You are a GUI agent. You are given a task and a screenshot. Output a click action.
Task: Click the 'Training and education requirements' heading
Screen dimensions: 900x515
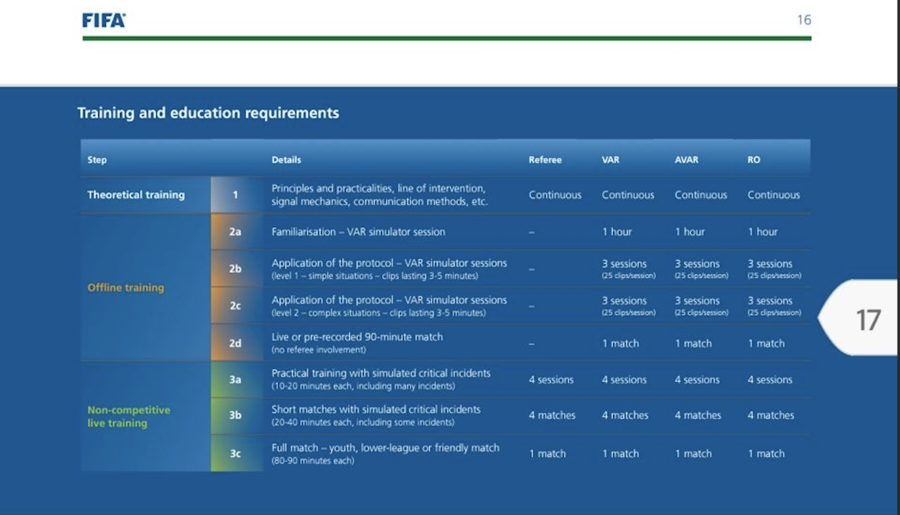click(x=208, y=113)
